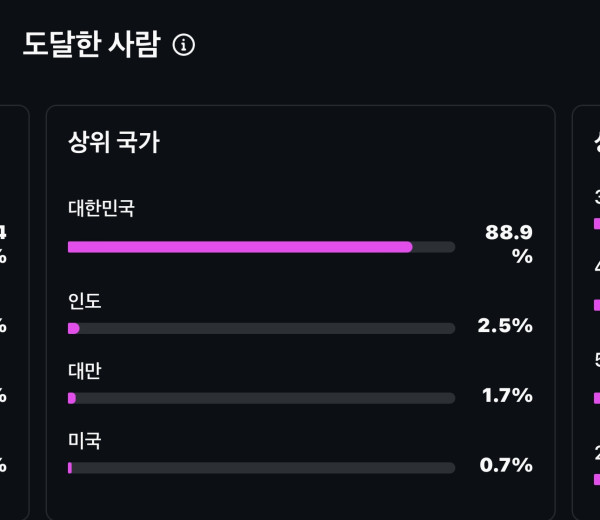Click the 인도 progress bar
Viewport: 600px width, 520px height.
click(261, 328)
